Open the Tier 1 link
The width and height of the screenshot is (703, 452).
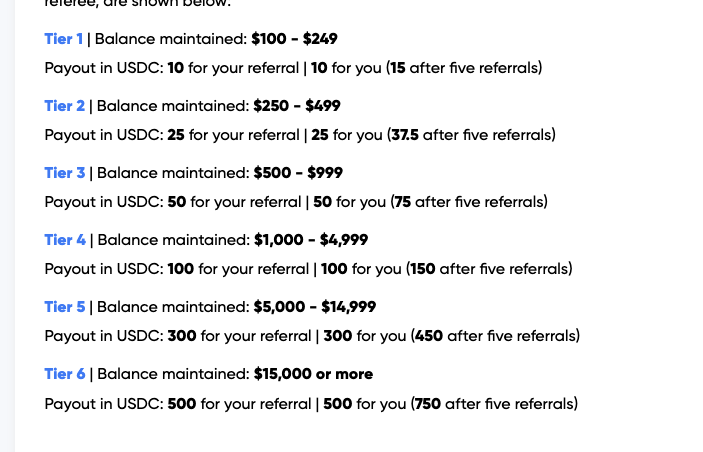pos(64,39)
